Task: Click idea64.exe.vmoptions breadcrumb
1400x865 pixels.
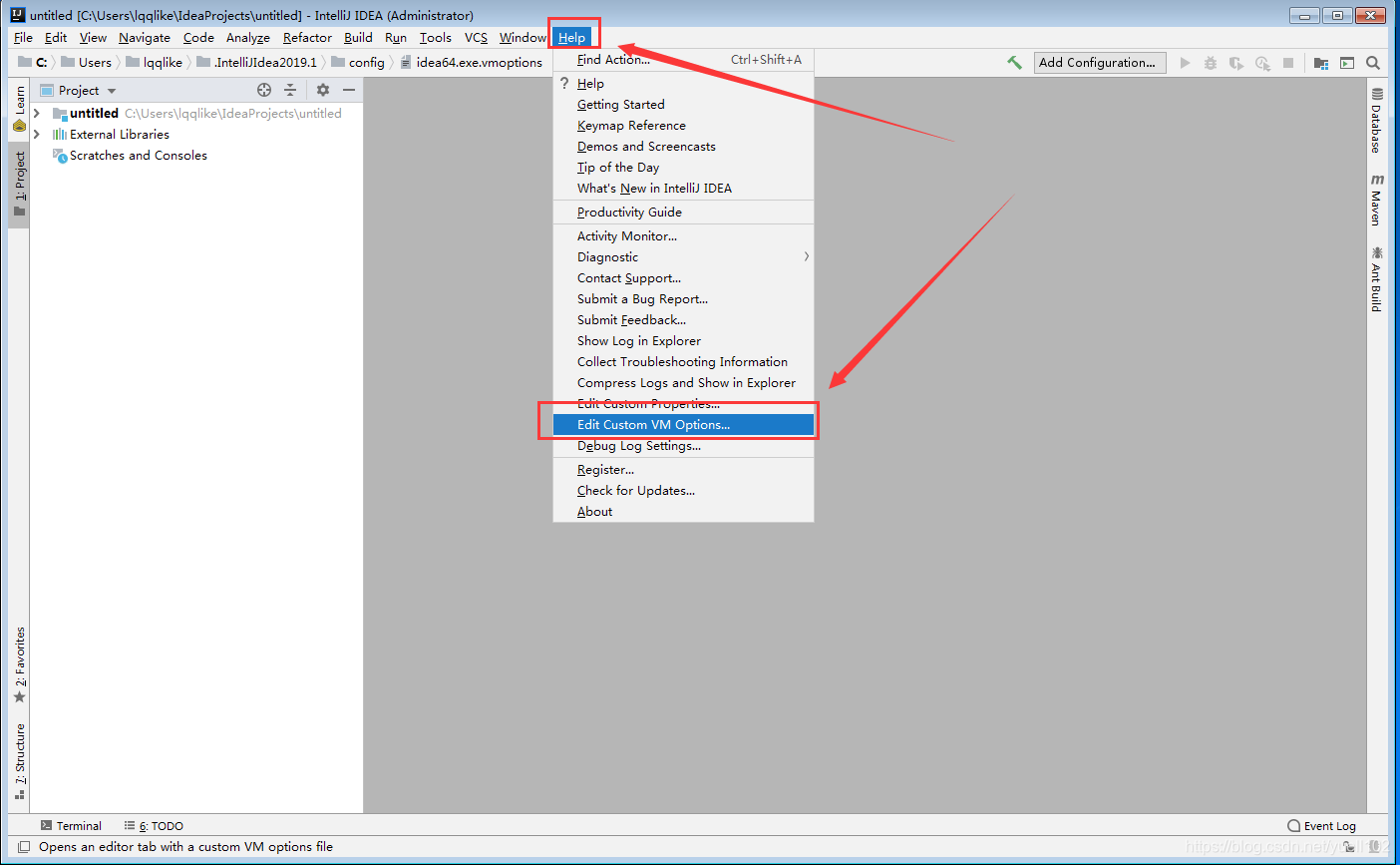Action: (x=472, y=63)
